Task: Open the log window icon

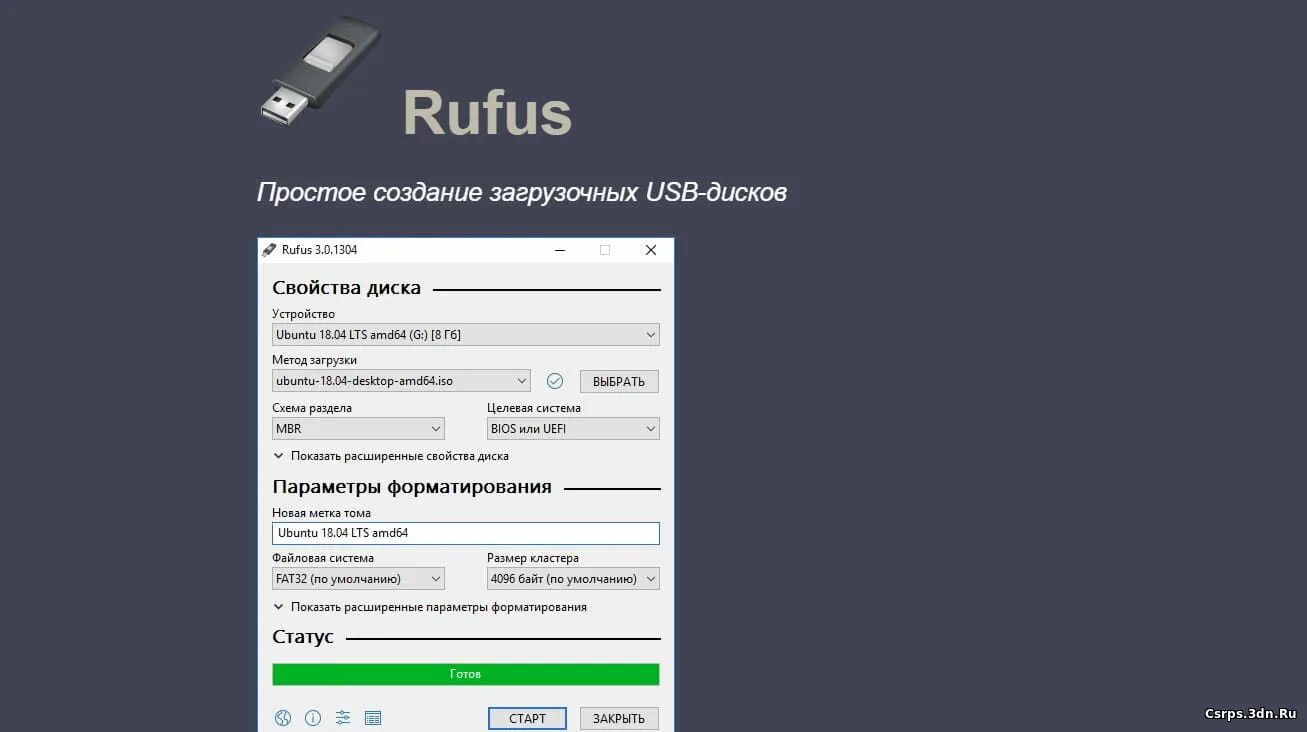Action: (373, 718)
